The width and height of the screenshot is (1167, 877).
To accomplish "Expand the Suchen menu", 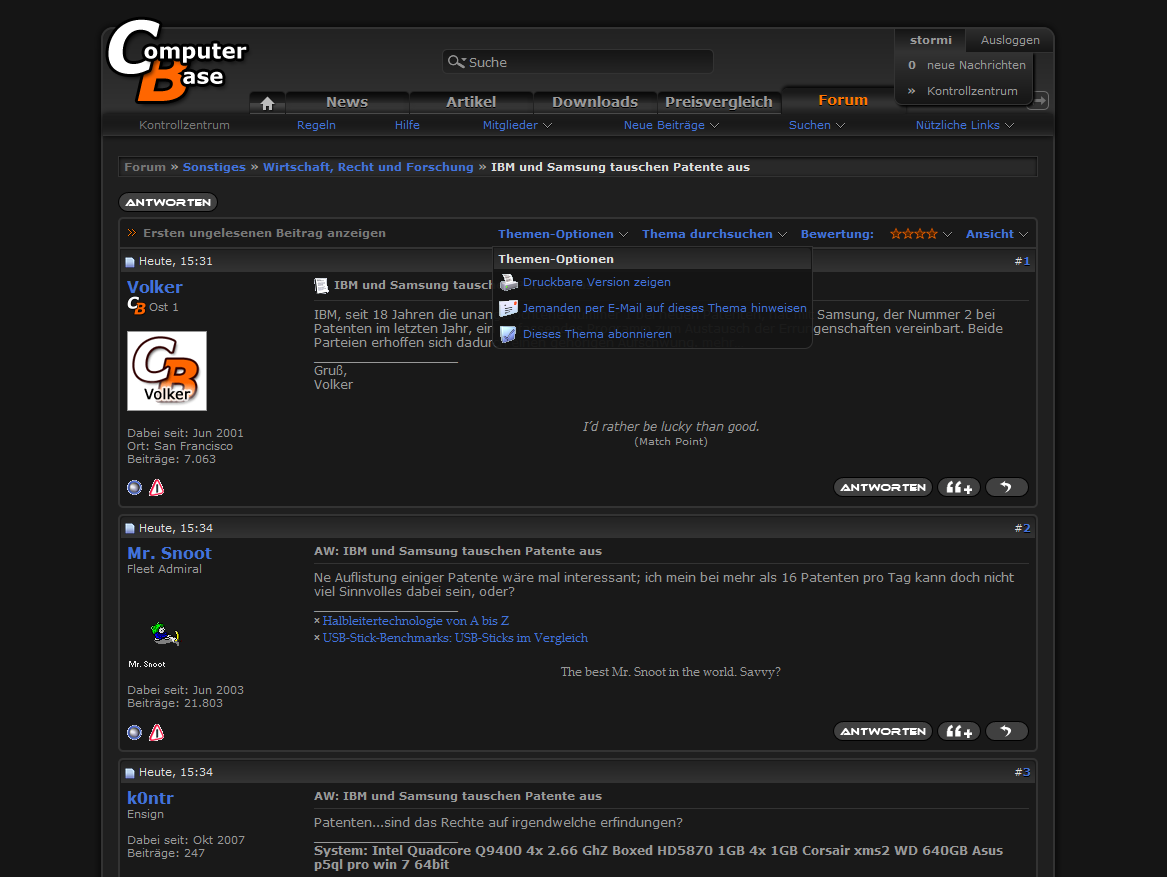I will pyautogui.click(x=816, y=125).
